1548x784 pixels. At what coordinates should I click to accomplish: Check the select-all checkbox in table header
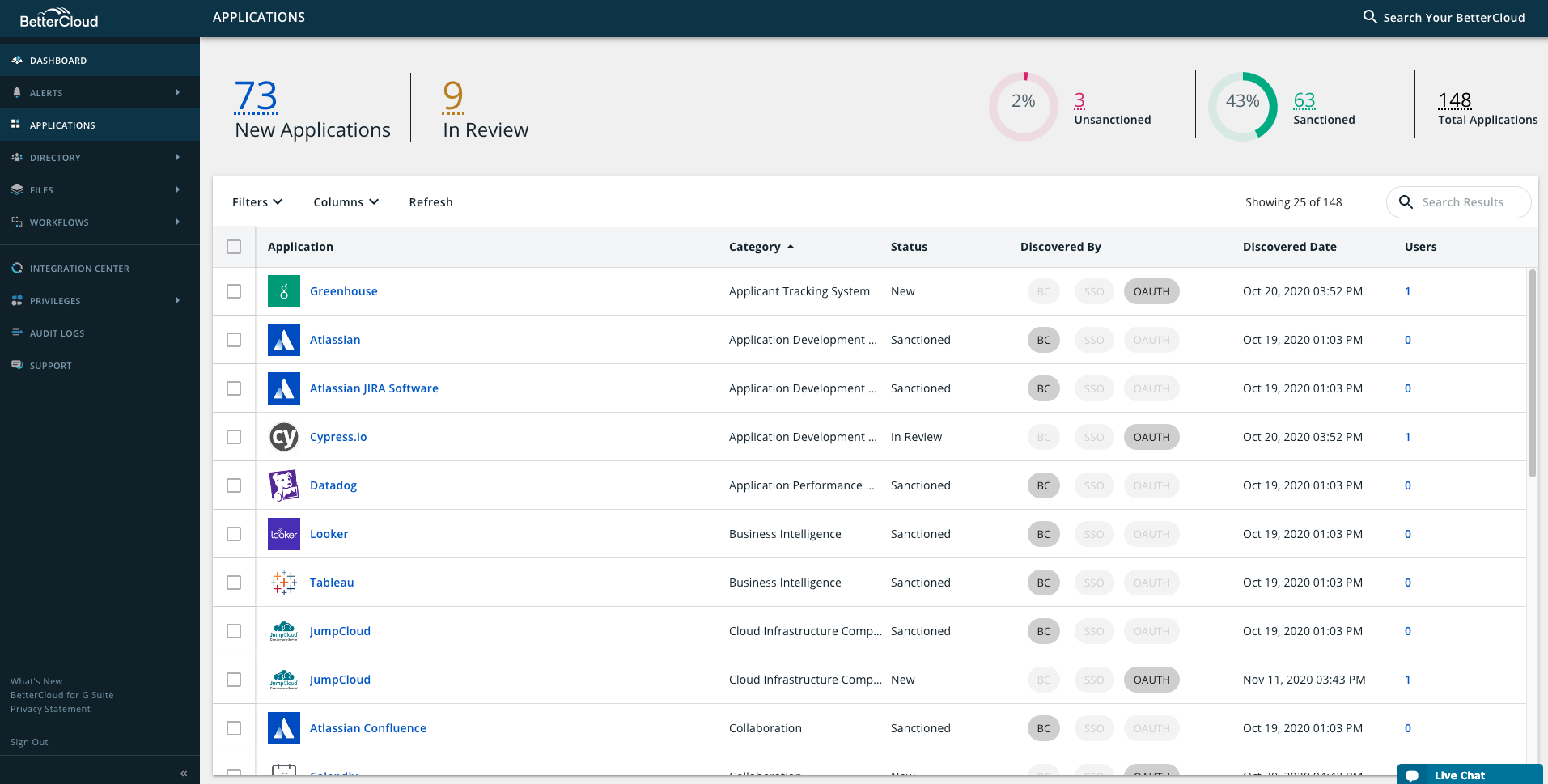coord(234,247)
